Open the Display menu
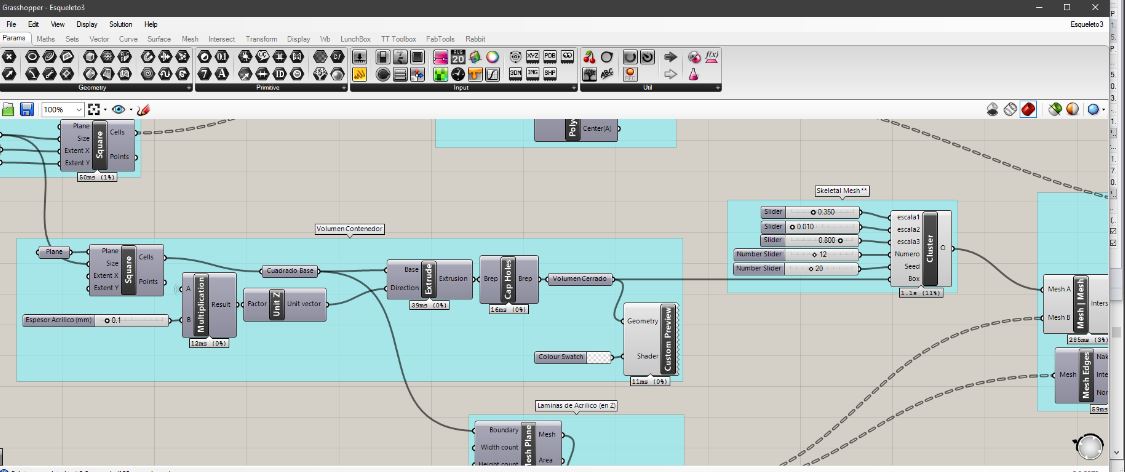Image resolution: width=1125 pixels, height=472 pixels. [x=87, y=24]
